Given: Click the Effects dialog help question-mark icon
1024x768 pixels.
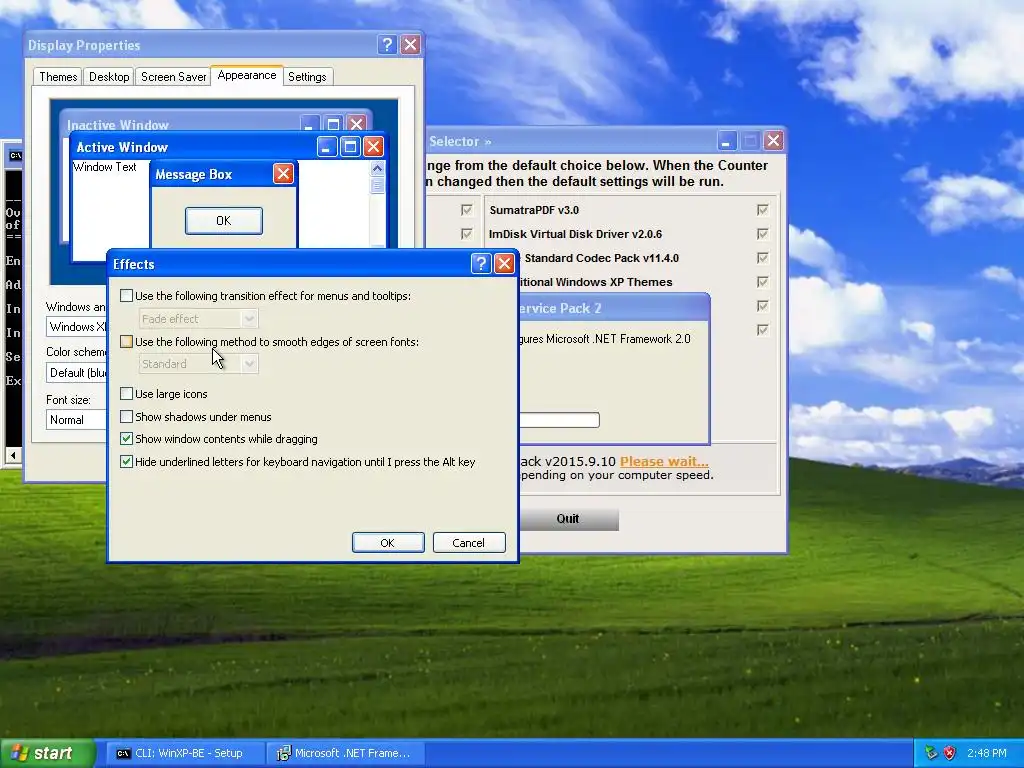Looking at the screenshot, I should pos(481,264).
